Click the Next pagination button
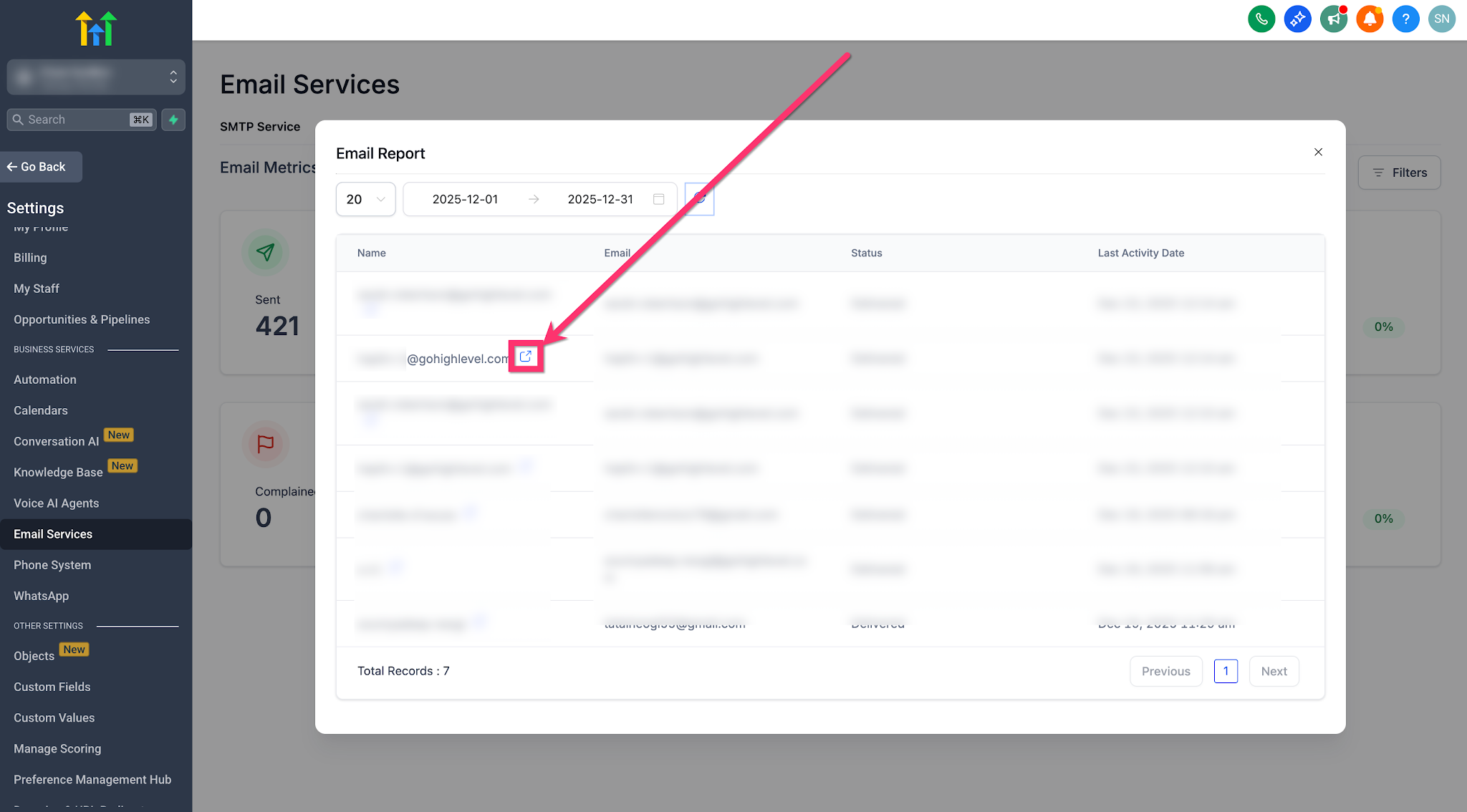Viewport: 1467px width, 812px height. point(1274,671)
